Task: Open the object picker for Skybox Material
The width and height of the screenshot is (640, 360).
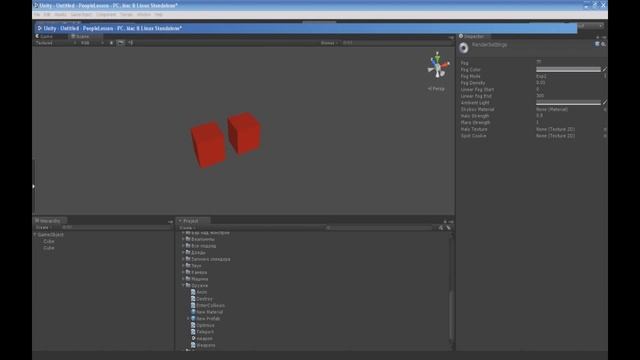Action: 605,109
